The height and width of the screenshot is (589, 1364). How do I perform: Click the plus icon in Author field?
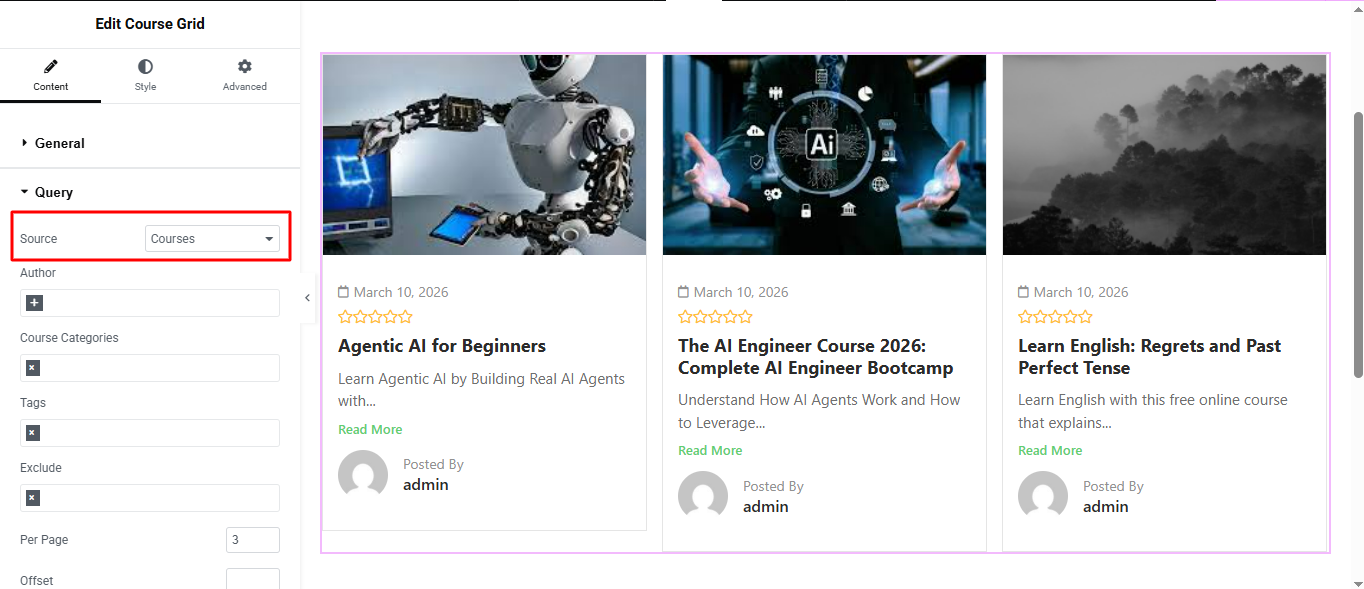point(35,303)
